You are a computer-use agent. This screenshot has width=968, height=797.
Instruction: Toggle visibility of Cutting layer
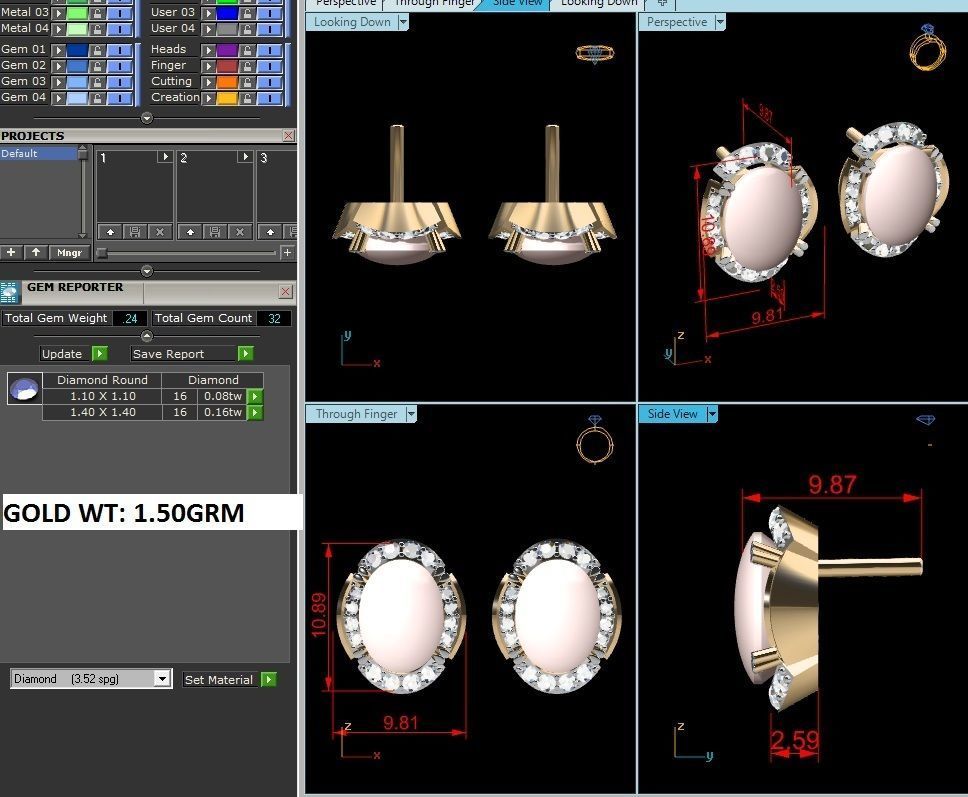(270, 81)
